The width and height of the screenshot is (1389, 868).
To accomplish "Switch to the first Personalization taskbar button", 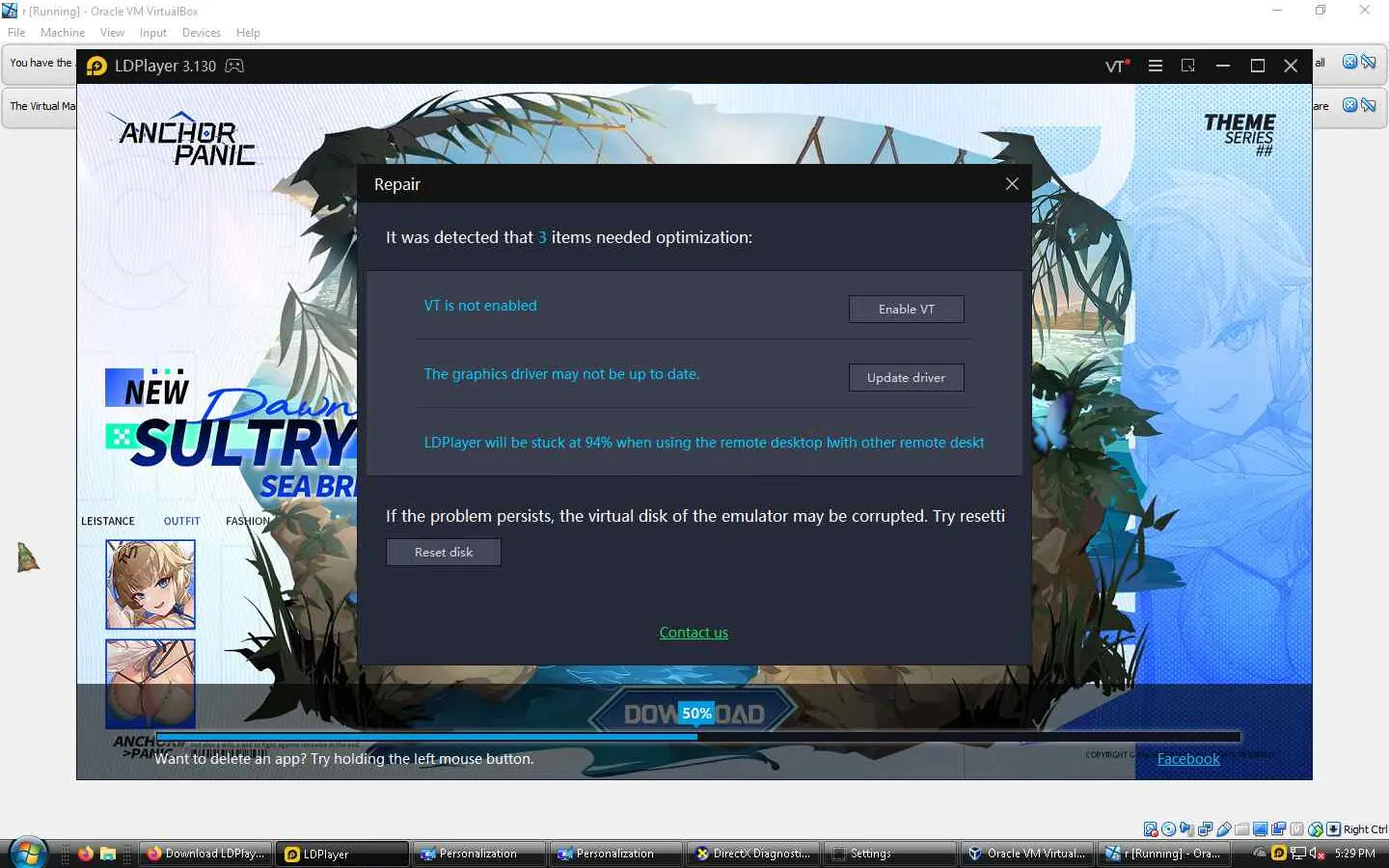I will click(x=479, y=854).
